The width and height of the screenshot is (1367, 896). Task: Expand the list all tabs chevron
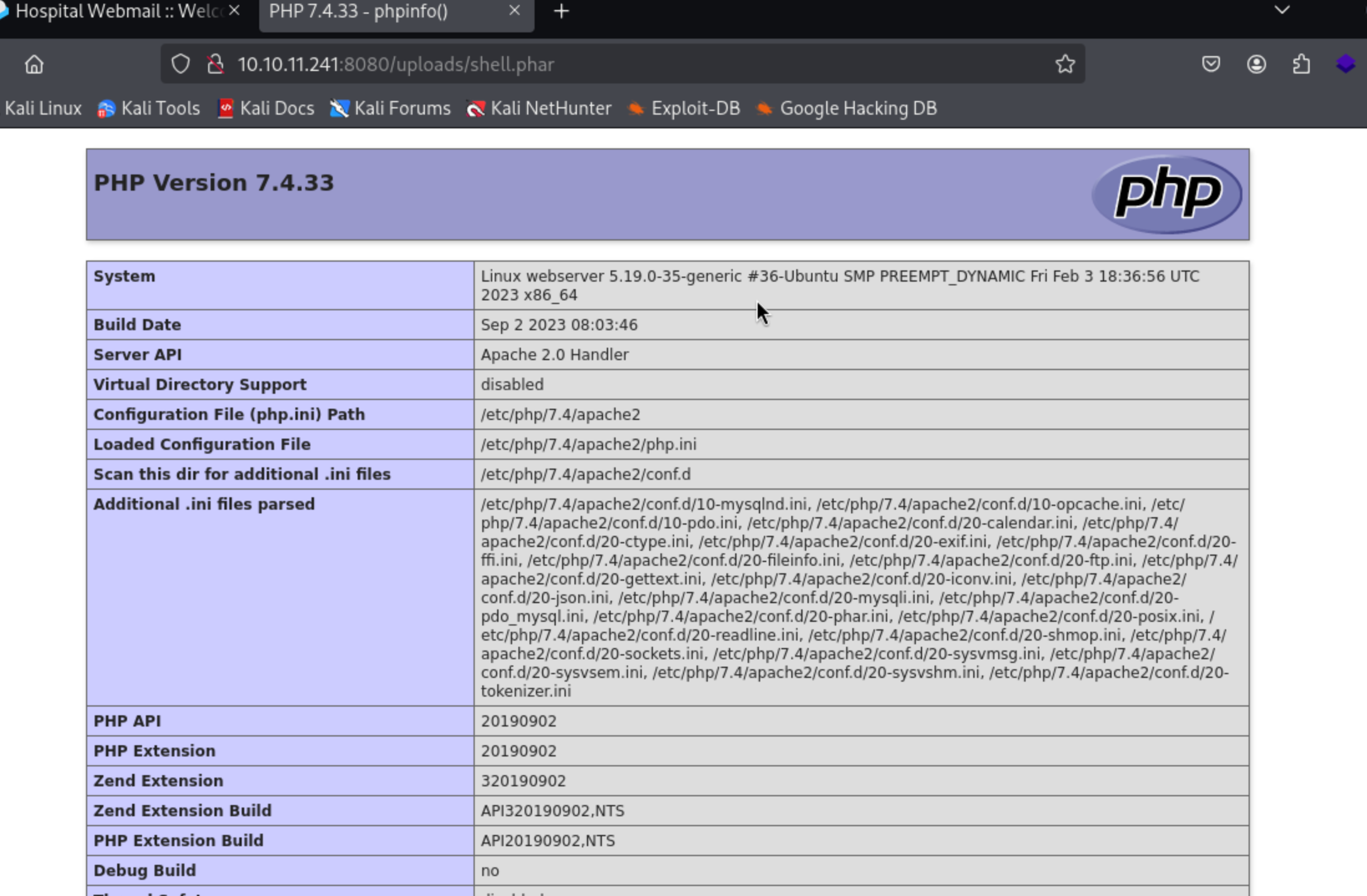[1282, 10]
